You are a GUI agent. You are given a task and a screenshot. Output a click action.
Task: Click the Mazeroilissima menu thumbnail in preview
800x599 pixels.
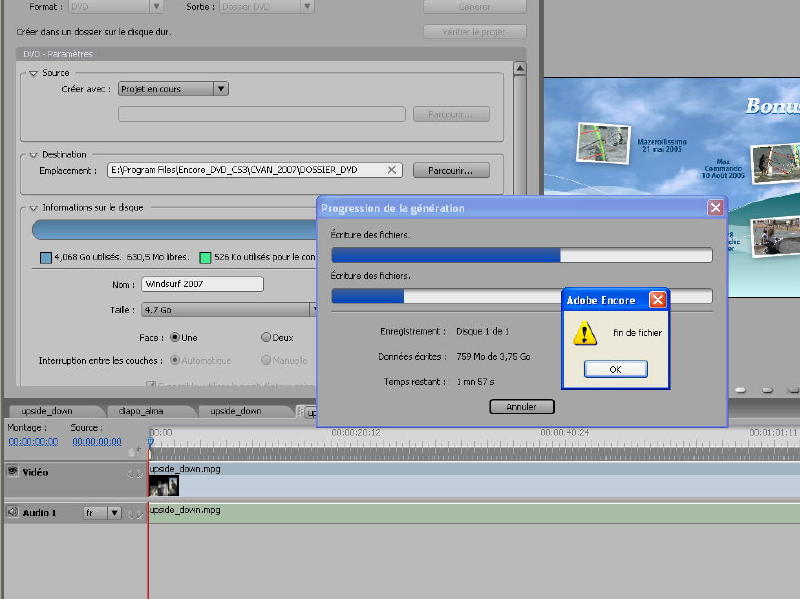603,143
